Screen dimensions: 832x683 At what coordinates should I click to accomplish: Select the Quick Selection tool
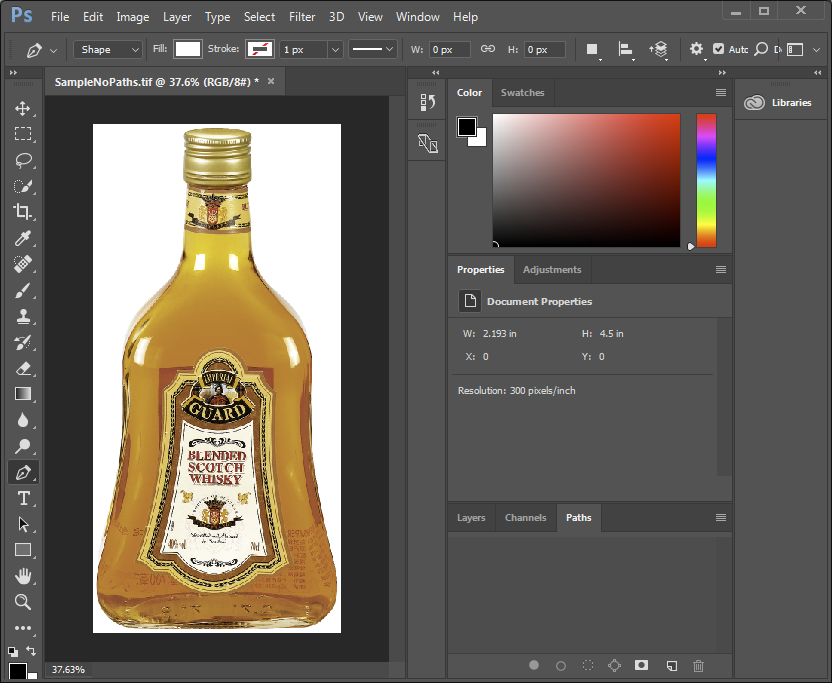click(22, 186)
